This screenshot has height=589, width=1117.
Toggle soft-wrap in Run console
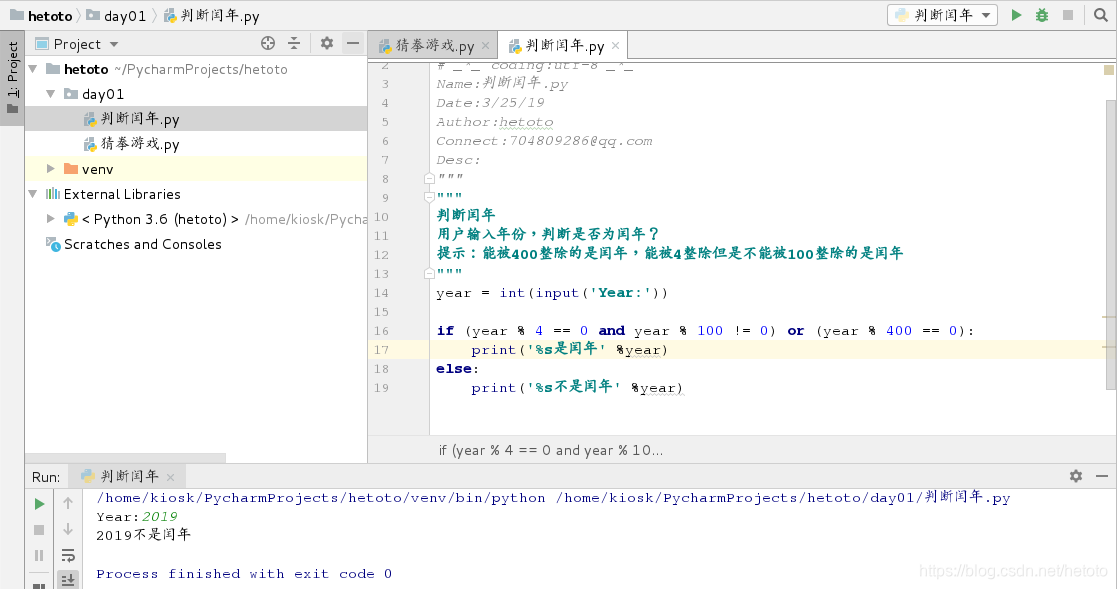point(68,555)
